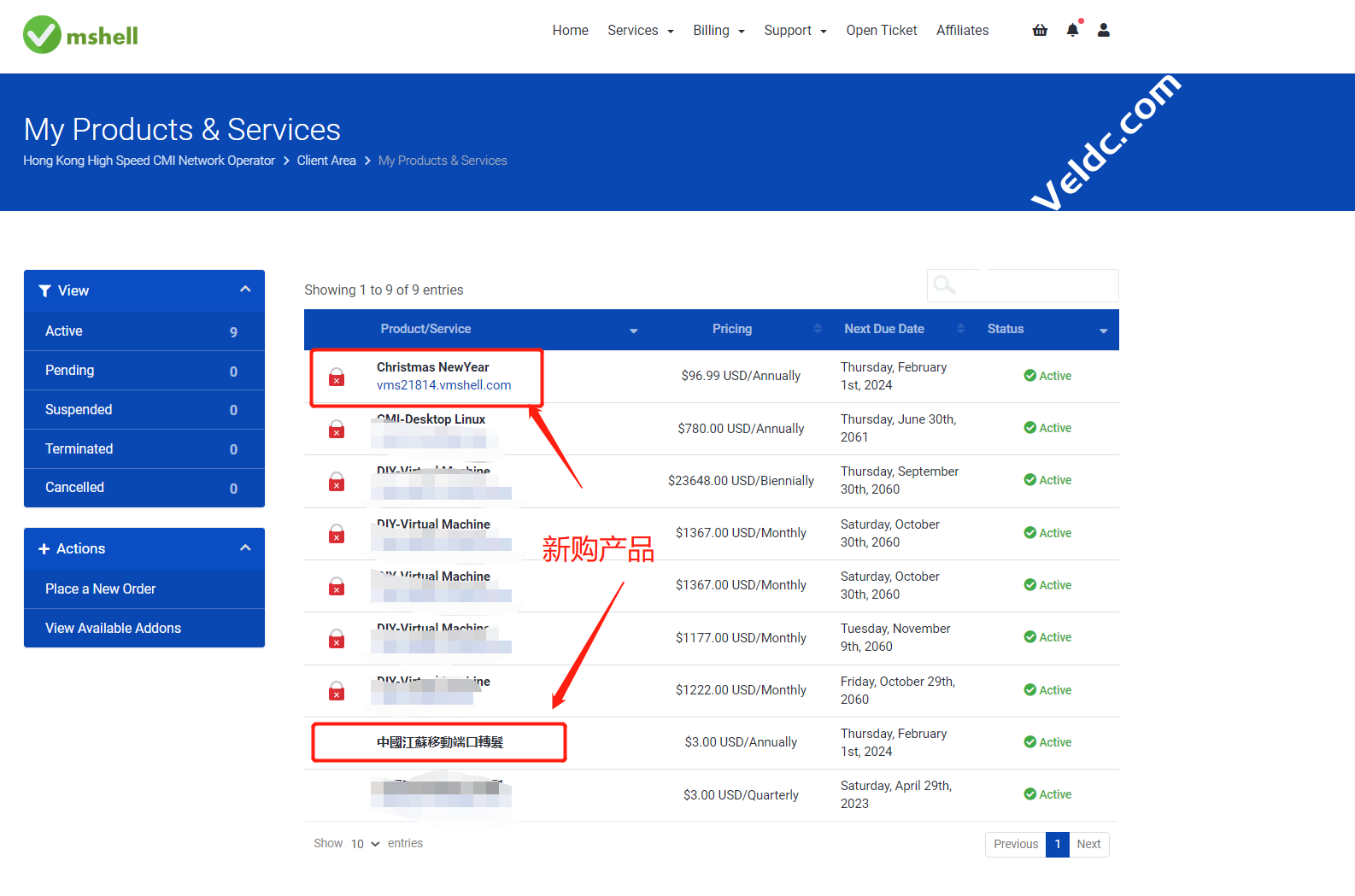Open the Billing dropdown menu
Screen dimensions: 1355x896
pyautogui.click(x=719, y=31)
